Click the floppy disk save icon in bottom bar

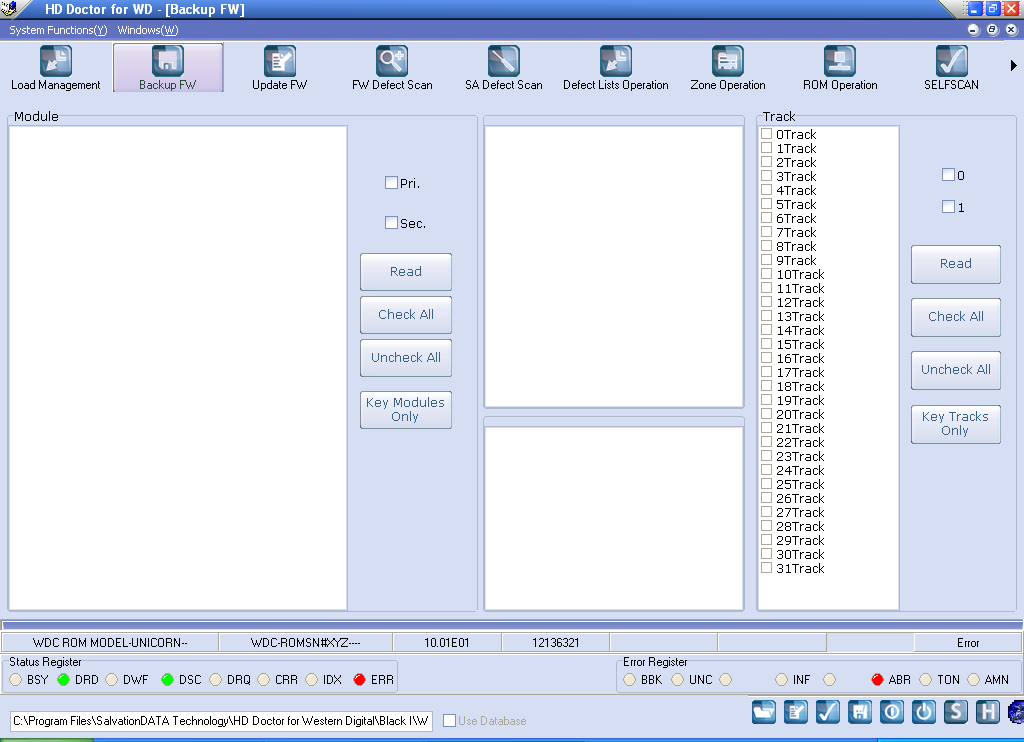click(860, 711)
